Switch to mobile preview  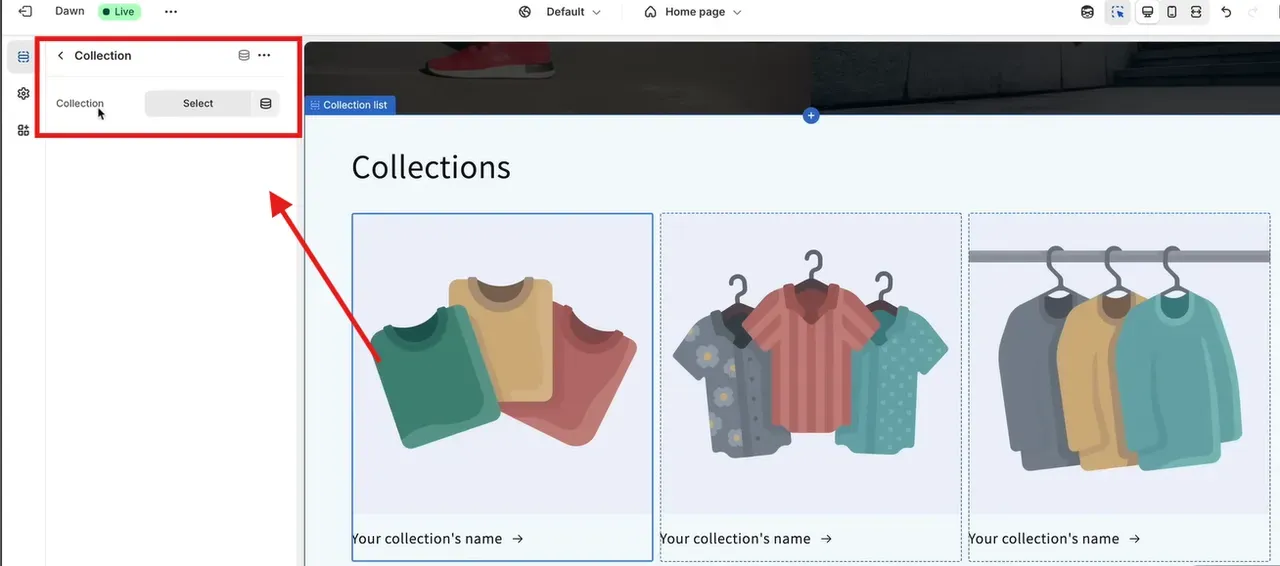(x=1172, y=12)
